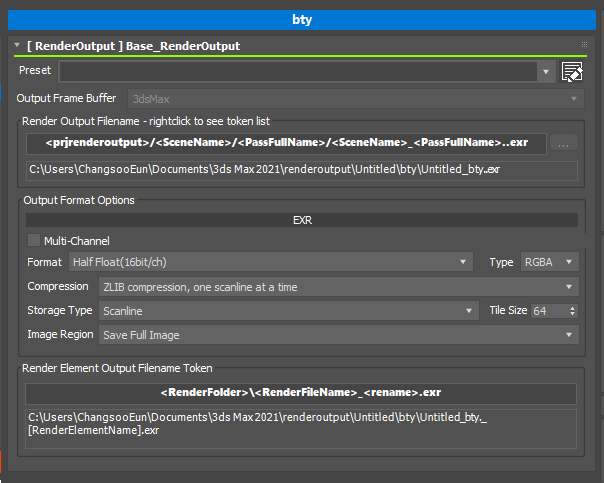Open the Half Float format dropdown
The height and width of the screenshot is (483, 604).
tap(270, 262)
